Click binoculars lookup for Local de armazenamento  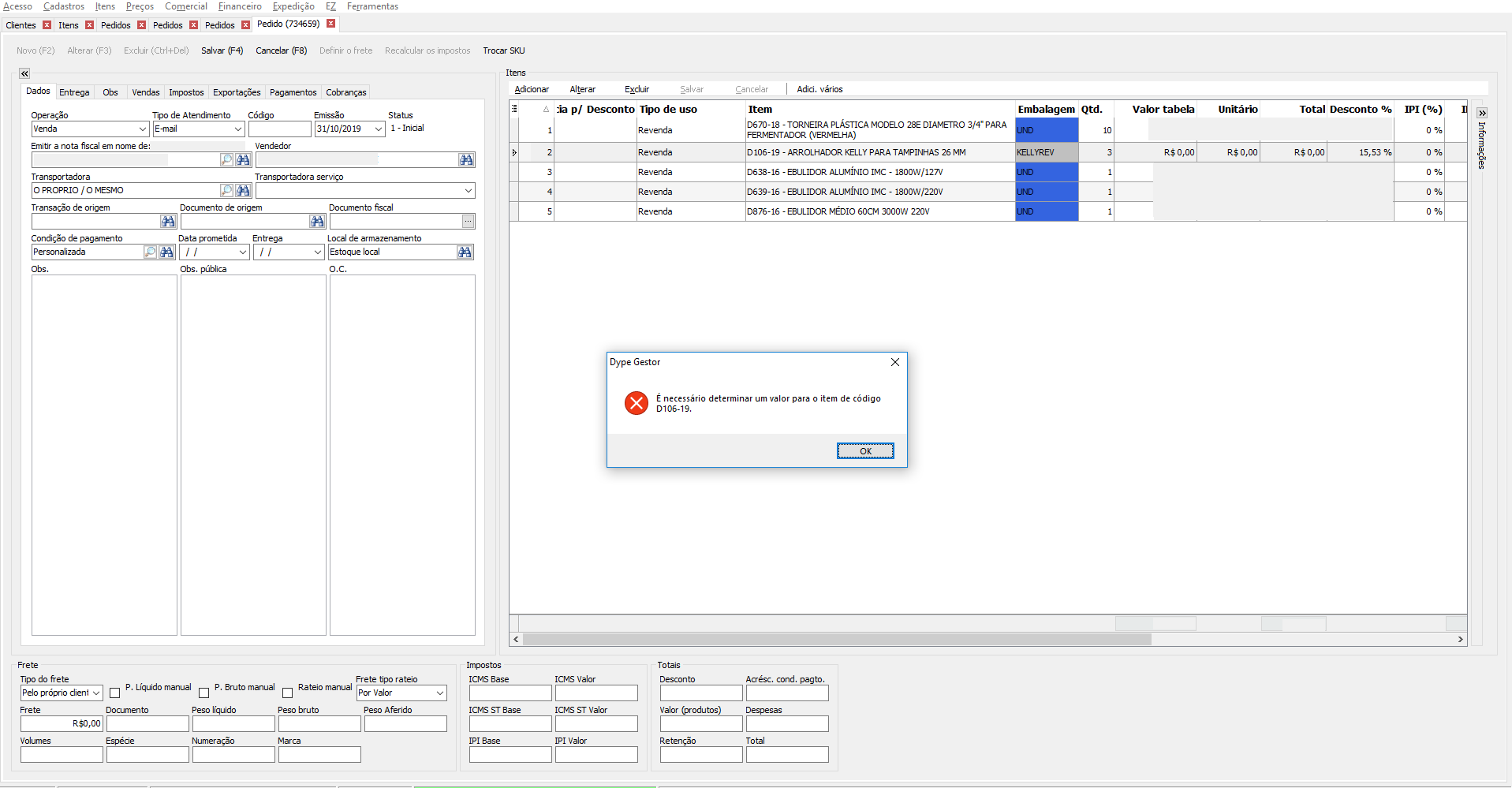click(465, 252)
